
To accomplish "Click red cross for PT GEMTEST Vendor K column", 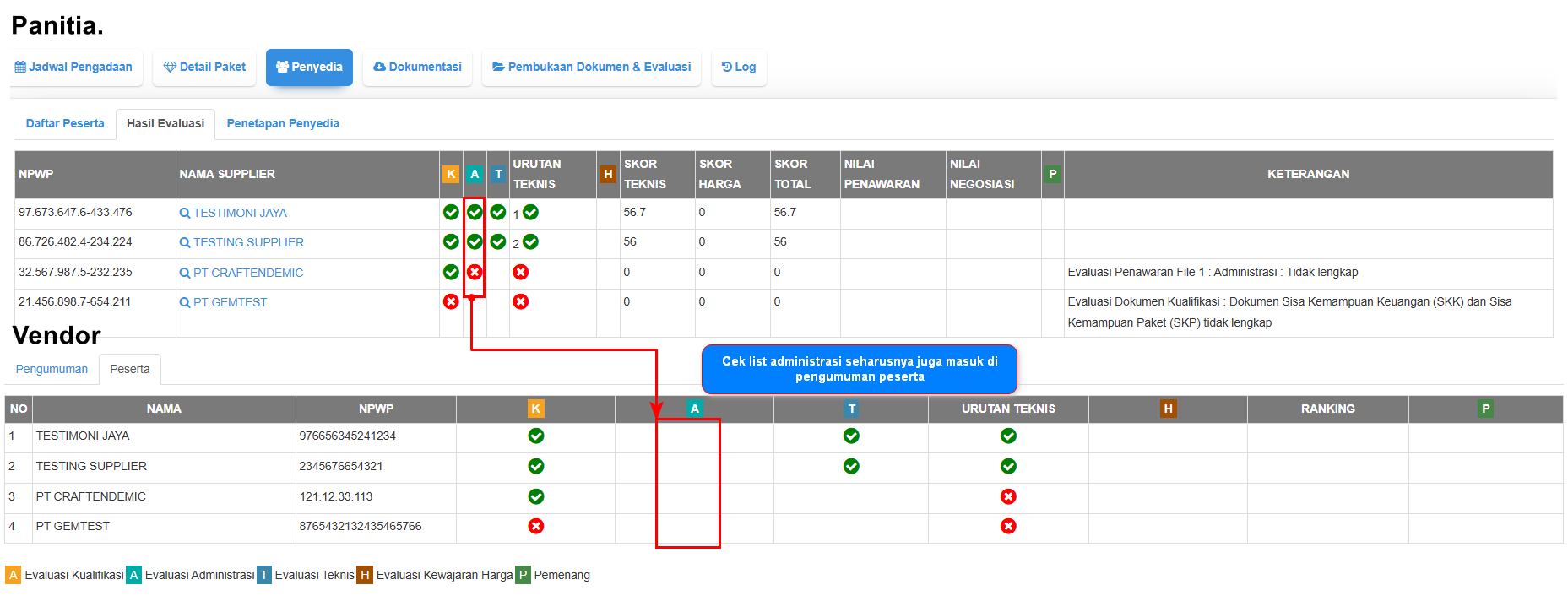I will 535,526.
